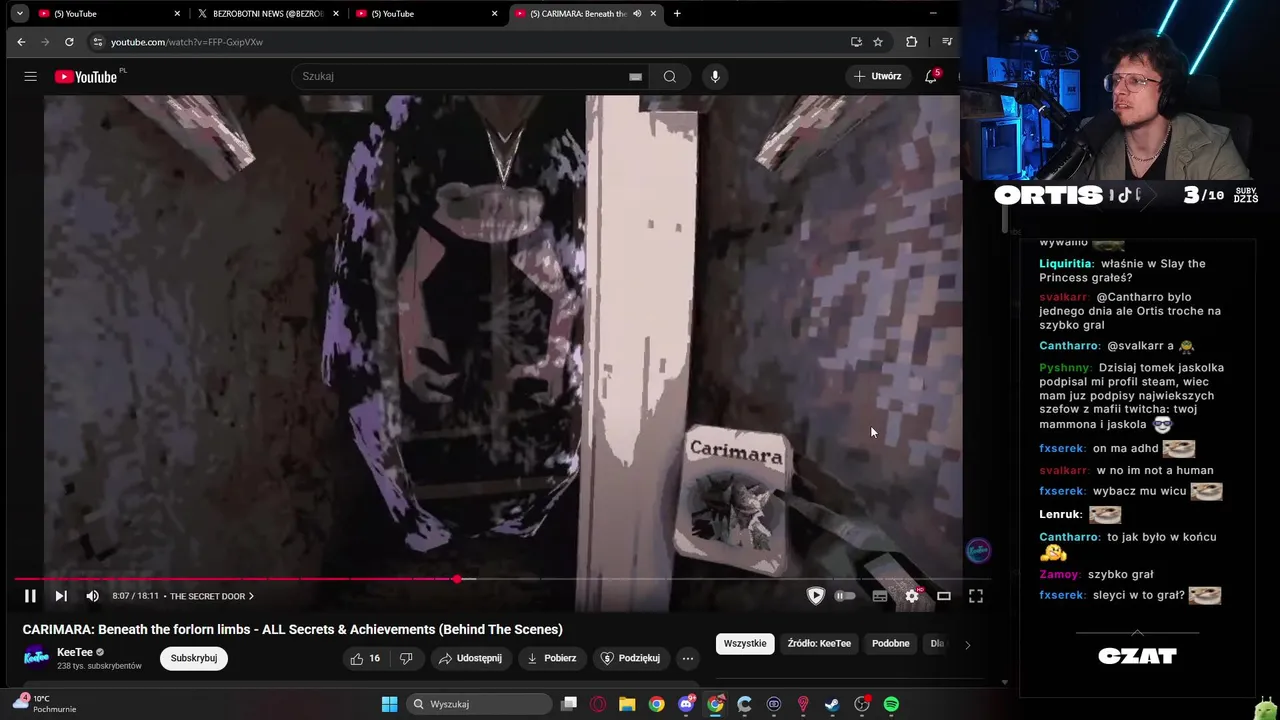This screenshot has width=1280, height=720.
Task: Select the Wszystkie filter chip
Action: 745,643
